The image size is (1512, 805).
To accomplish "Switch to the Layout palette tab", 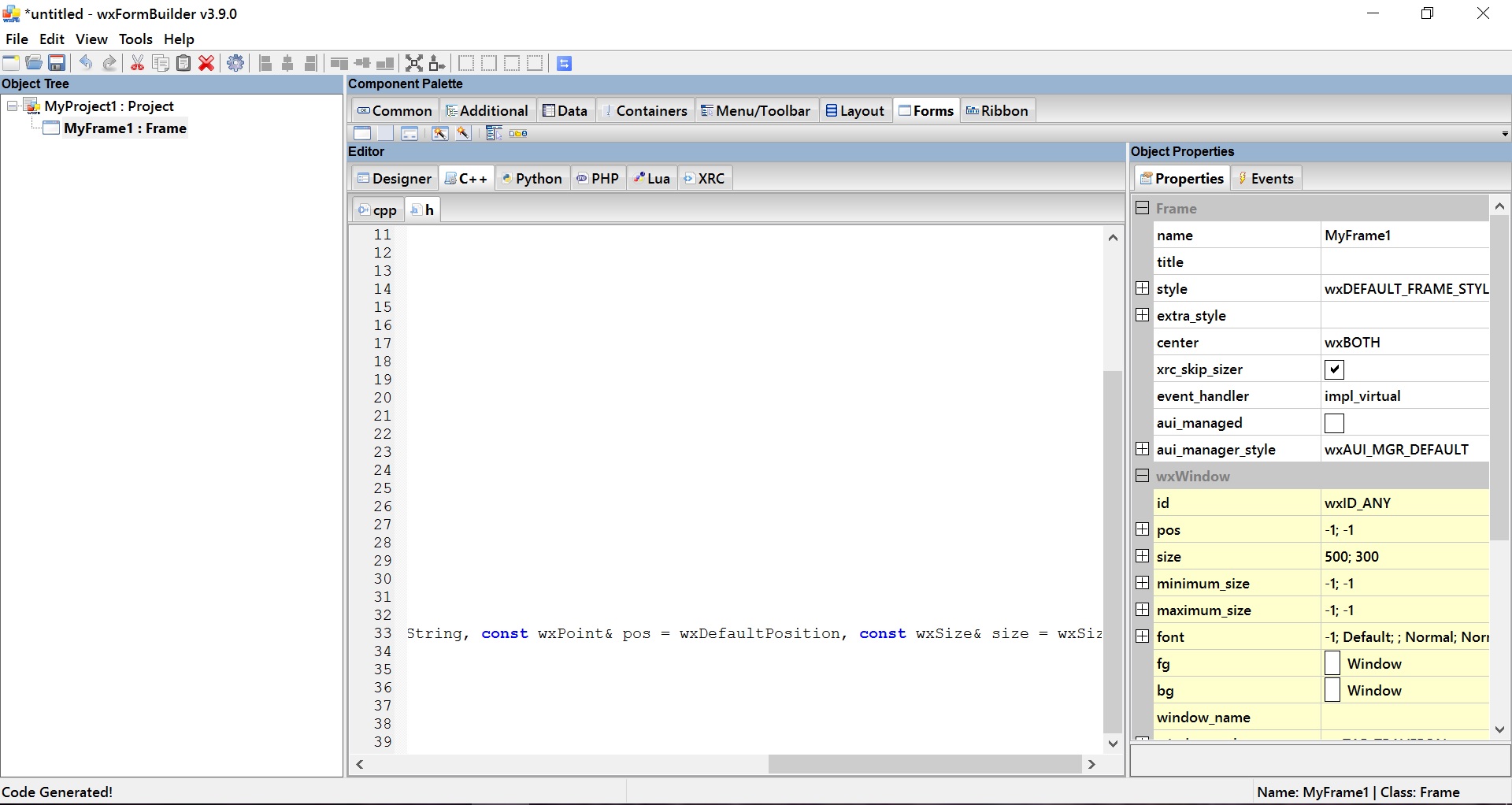I will 855,110.
